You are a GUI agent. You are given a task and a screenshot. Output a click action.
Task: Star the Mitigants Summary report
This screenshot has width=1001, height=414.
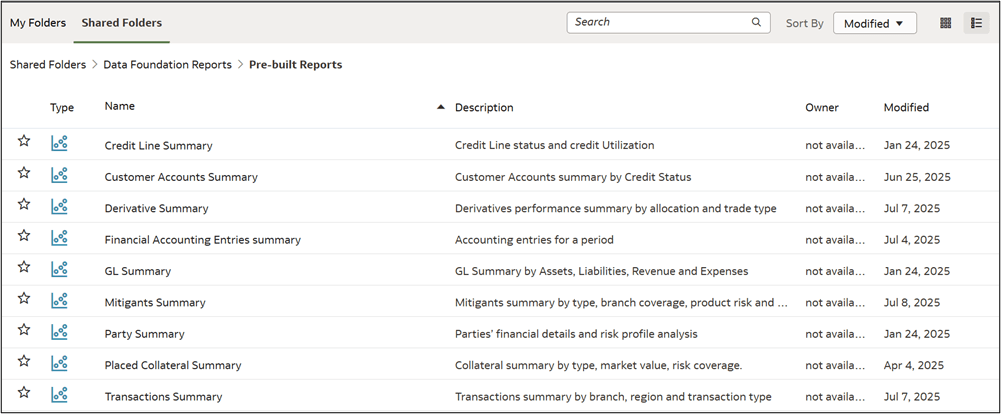pyautogui.click(x=24, y=301)
